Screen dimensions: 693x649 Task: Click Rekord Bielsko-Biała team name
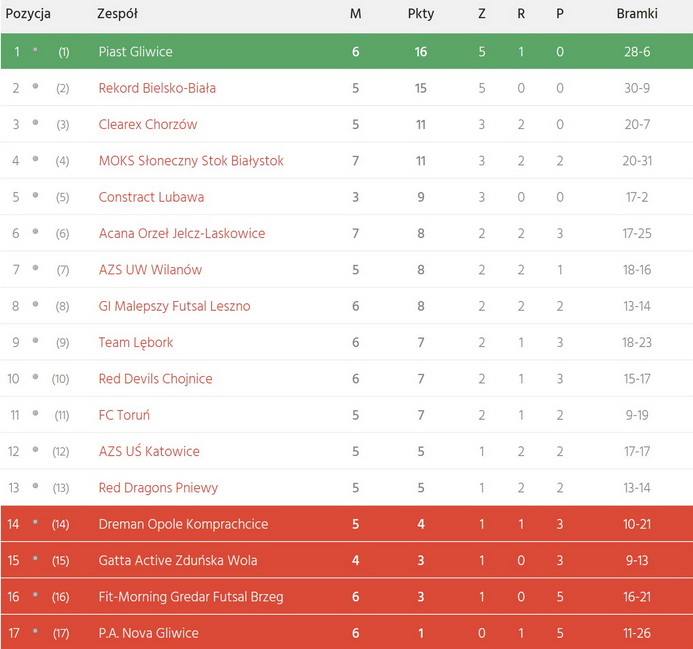[156, 88]
